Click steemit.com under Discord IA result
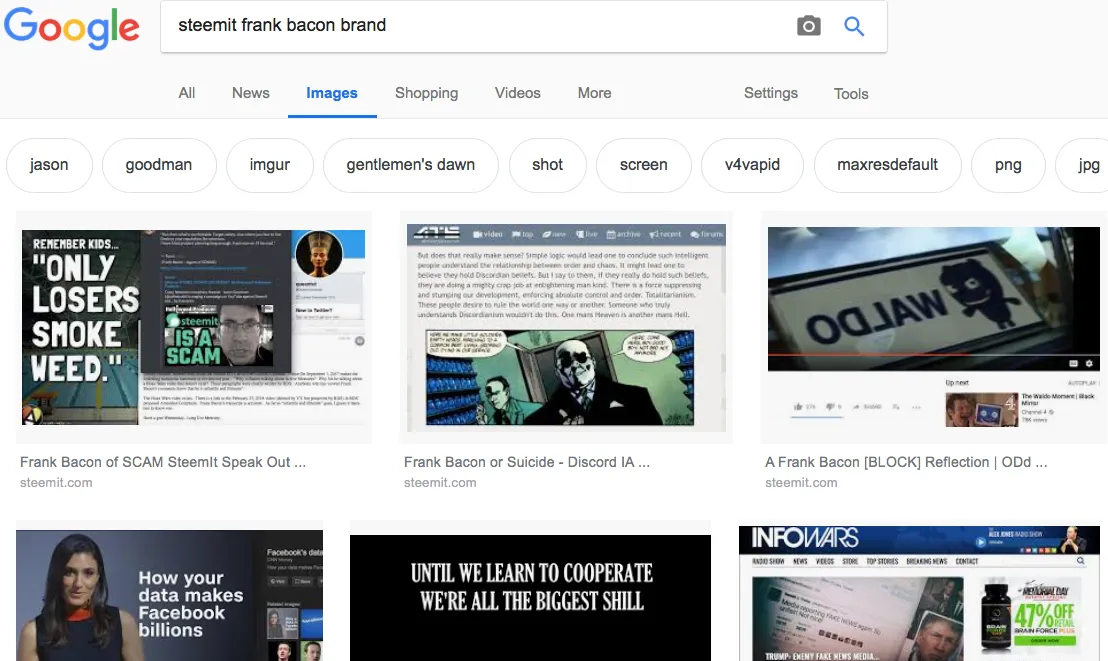Viewport: 1108px width, 661px height. tap(440, 482)
